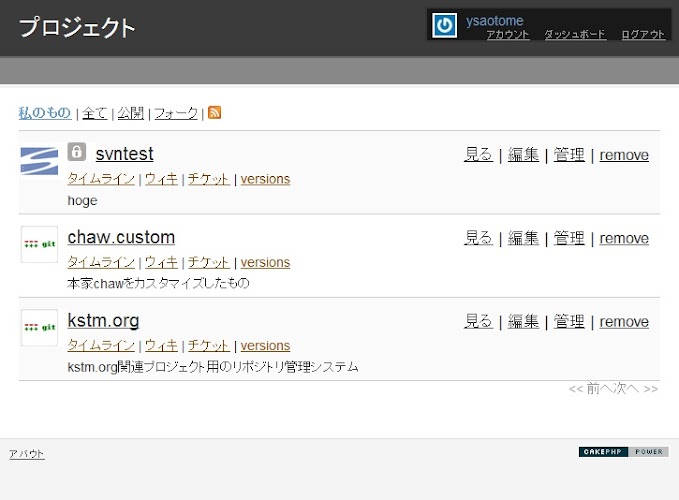Select the 公開 filter tab

130,113
